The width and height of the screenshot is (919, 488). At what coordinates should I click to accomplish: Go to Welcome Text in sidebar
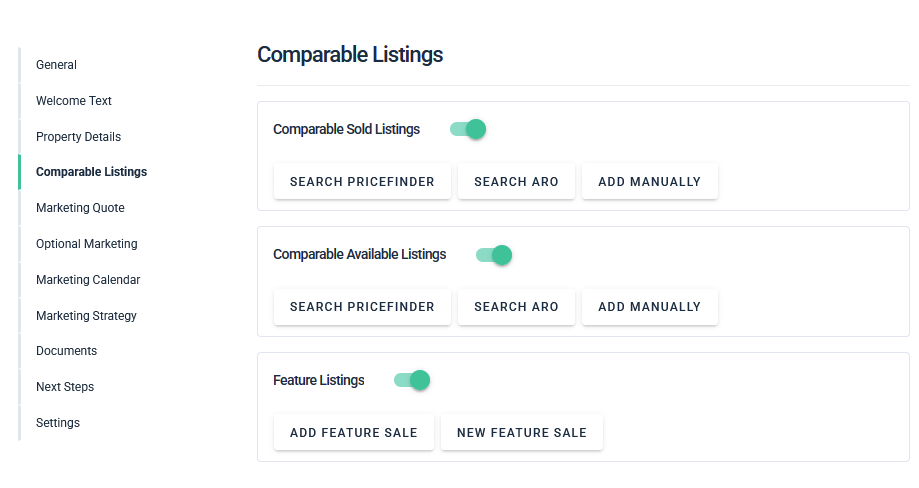[x=74, y=101]
